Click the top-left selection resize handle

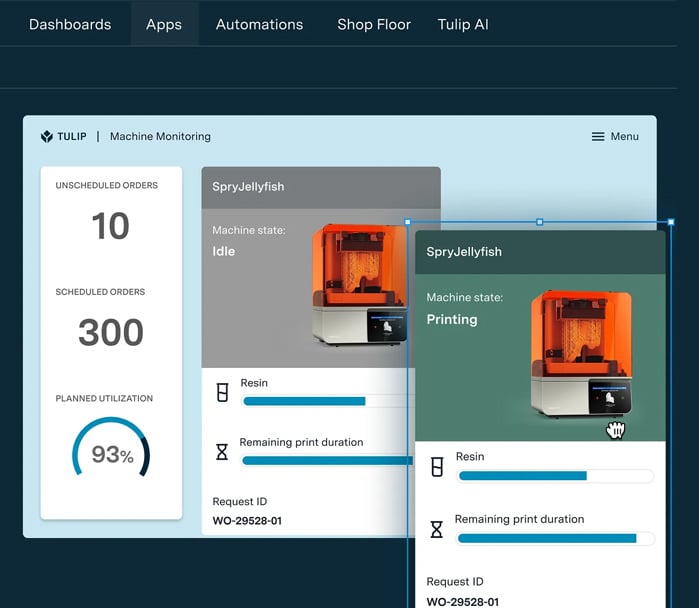(407, 222)
